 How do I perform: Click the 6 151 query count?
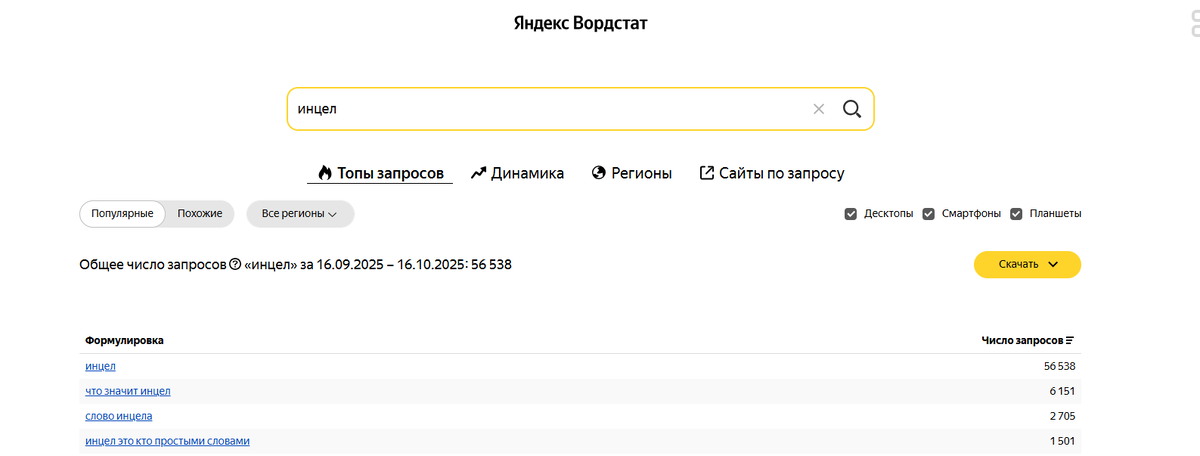coord(1063,391)
